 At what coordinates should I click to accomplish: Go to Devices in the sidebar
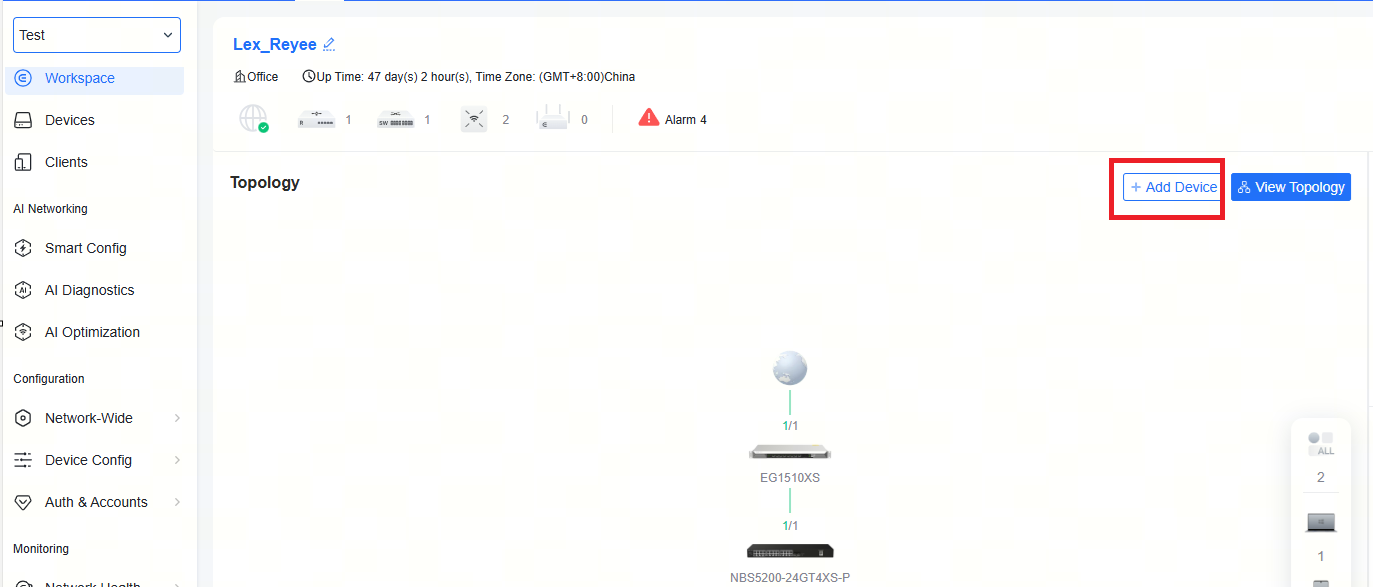pos(70,120)
